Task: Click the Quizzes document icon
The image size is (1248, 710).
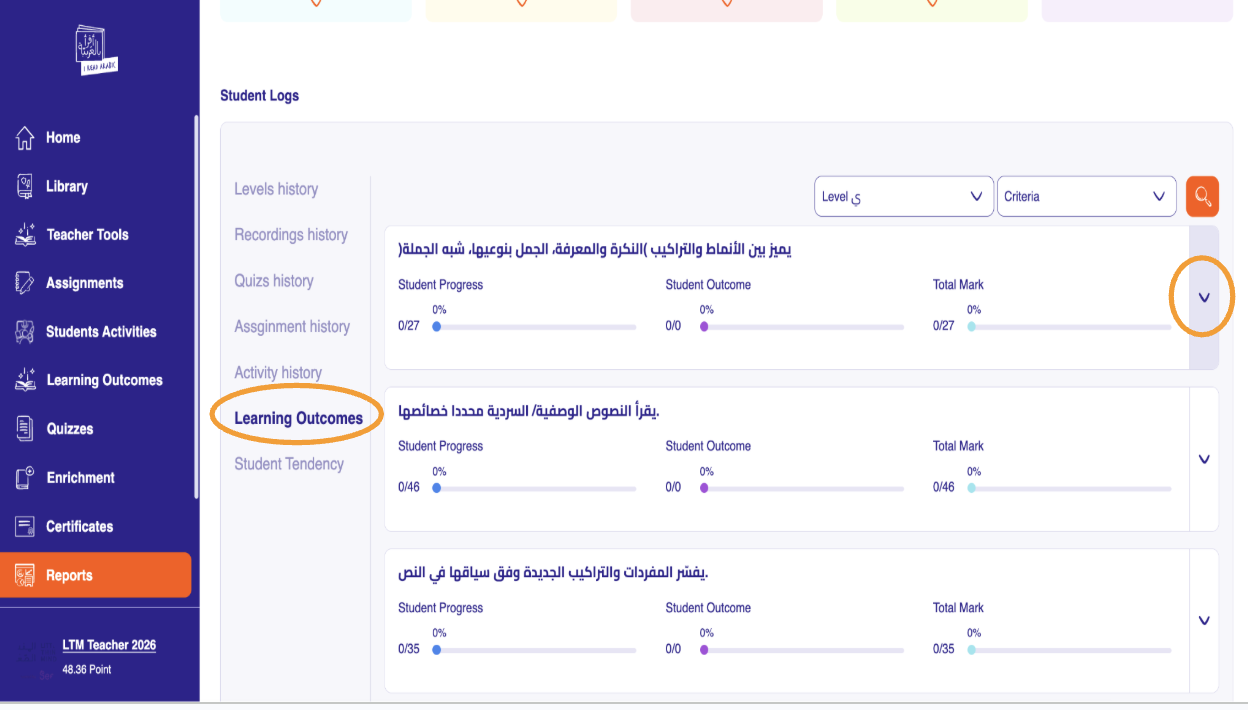Action: pyautogui.click(x=26, y=429)
